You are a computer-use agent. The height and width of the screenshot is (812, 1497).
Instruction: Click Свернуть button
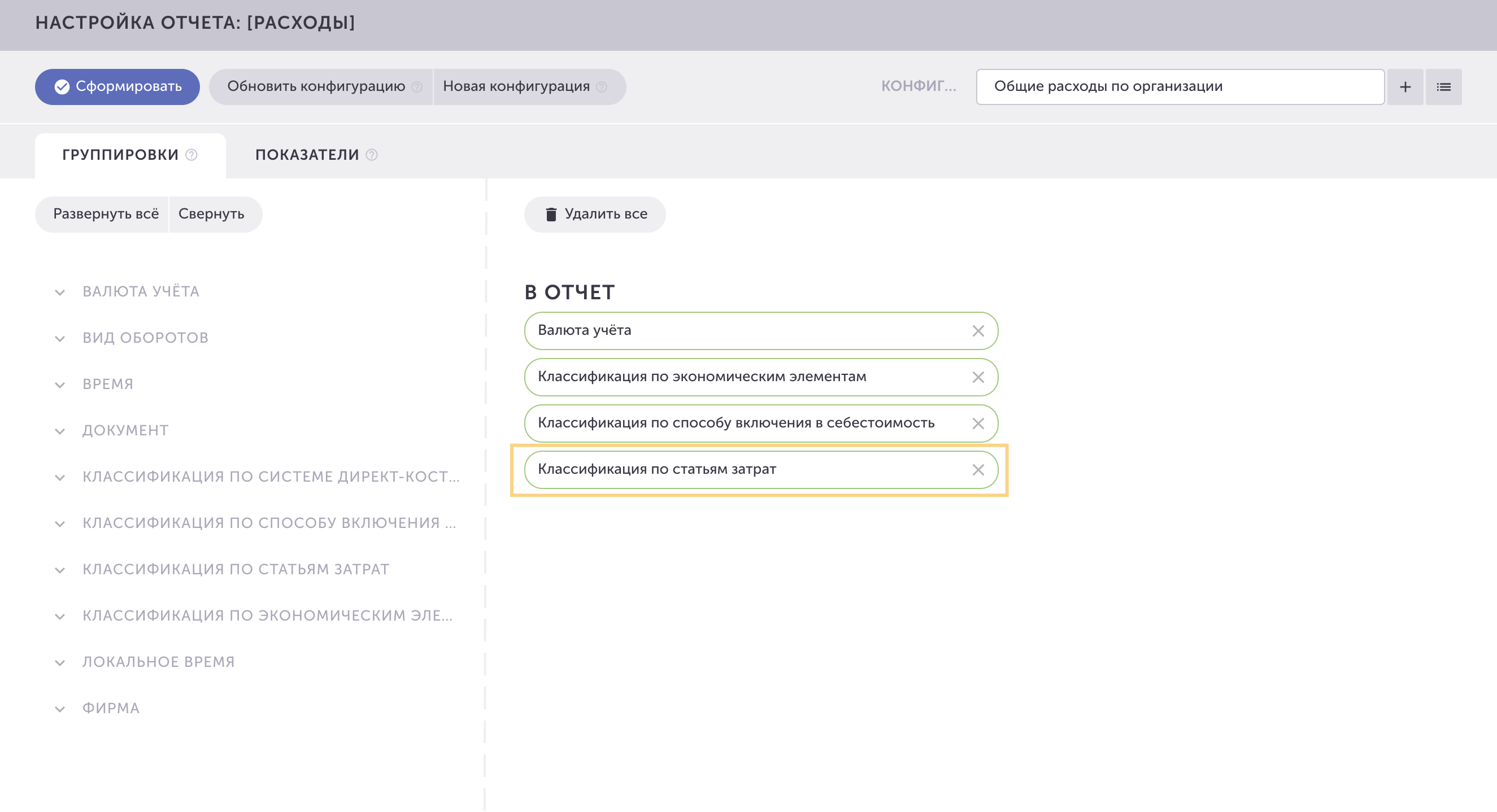(216, 215)
